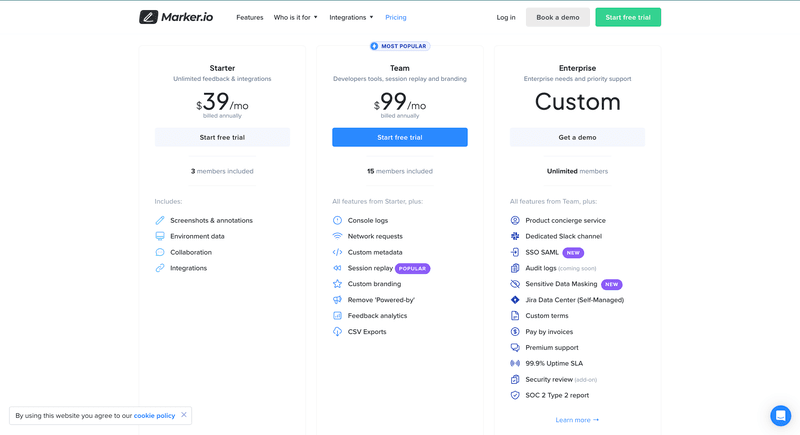Follow the Learn more link
Image resolution: width=800 pixels, height=435 pixels.
point(577,420)
